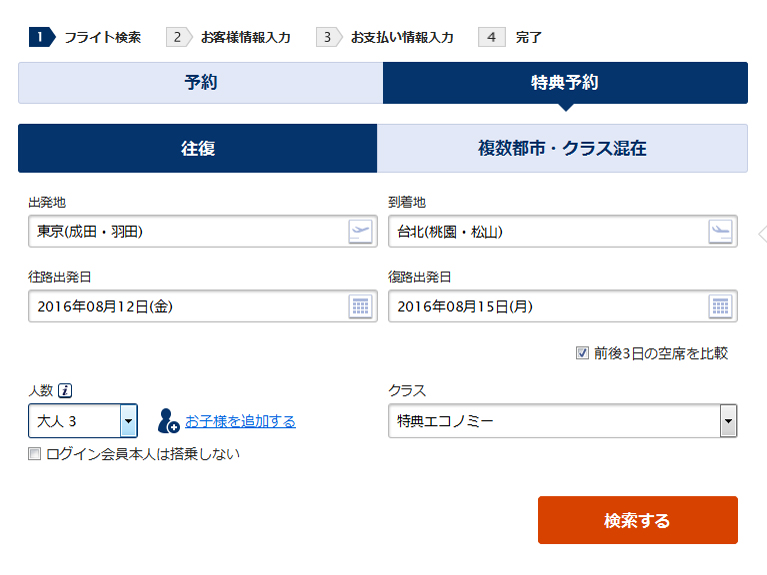Switch to 複数都市・クラス混在 tab

pos(562,148)
